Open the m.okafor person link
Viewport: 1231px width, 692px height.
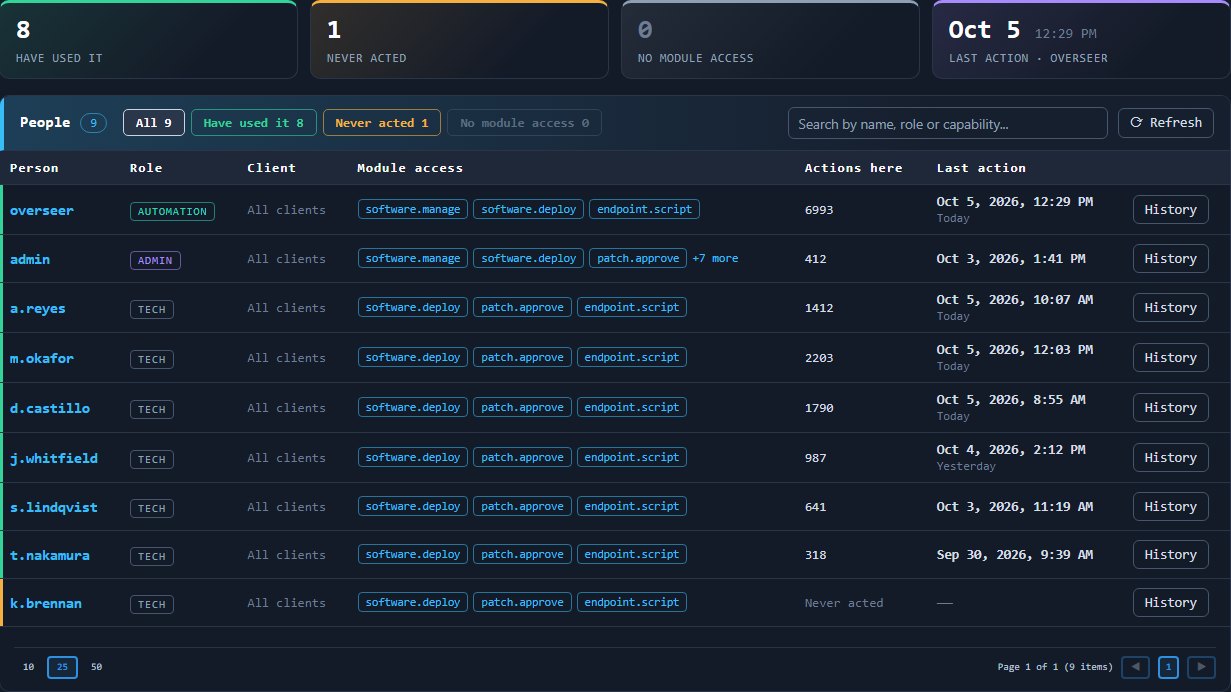[42, 358]
